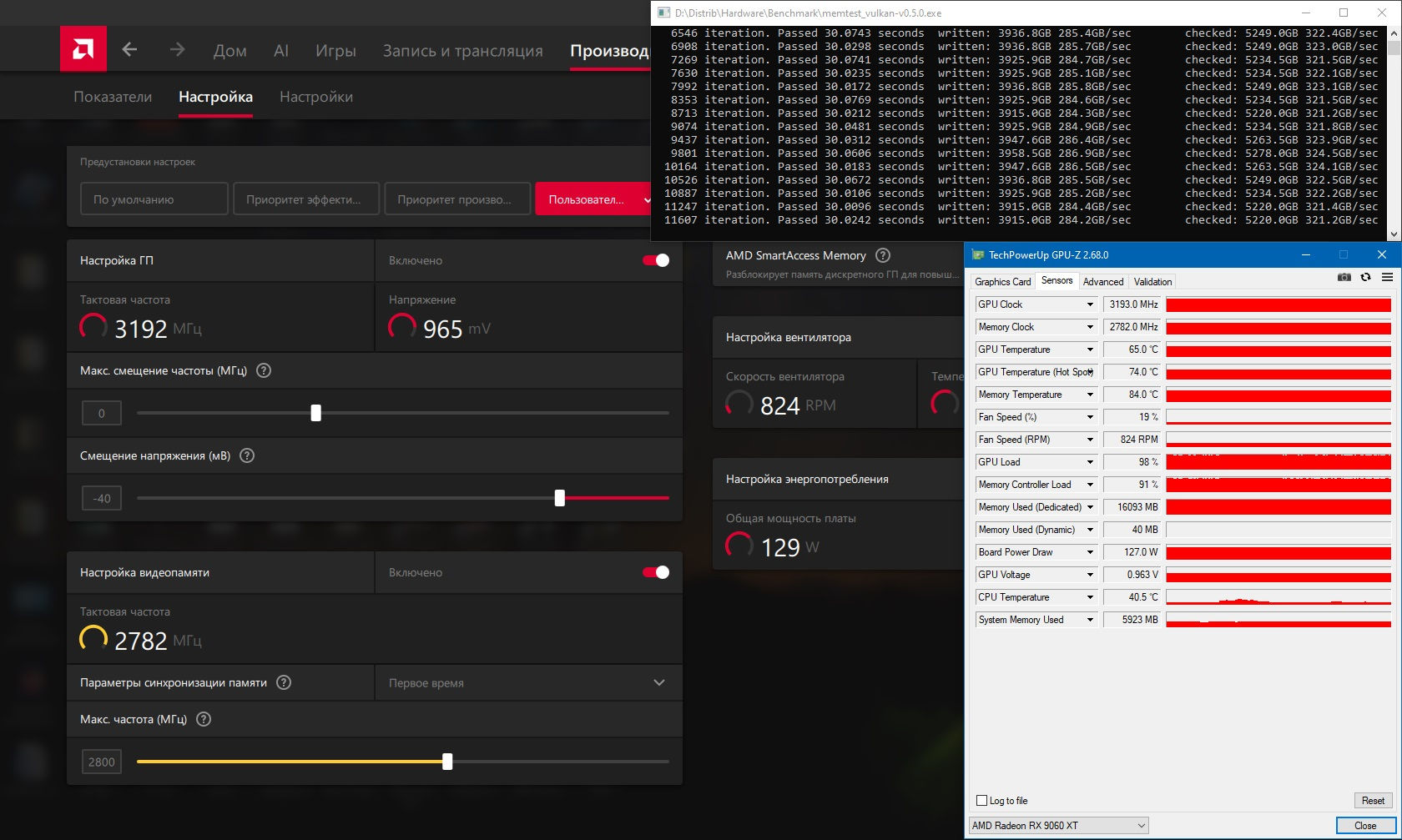Open help for AMD SmartAccess Memory
Image resolution: width=1402 pixels, height=840 pixels.
(883, 255)
